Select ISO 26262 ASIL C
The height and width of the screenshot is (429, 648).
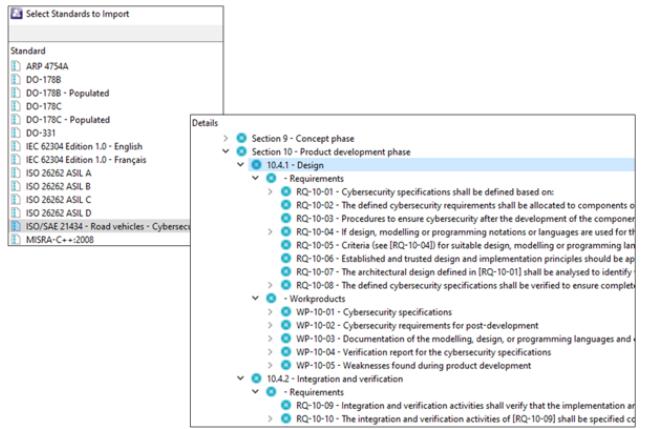[58, 200]
